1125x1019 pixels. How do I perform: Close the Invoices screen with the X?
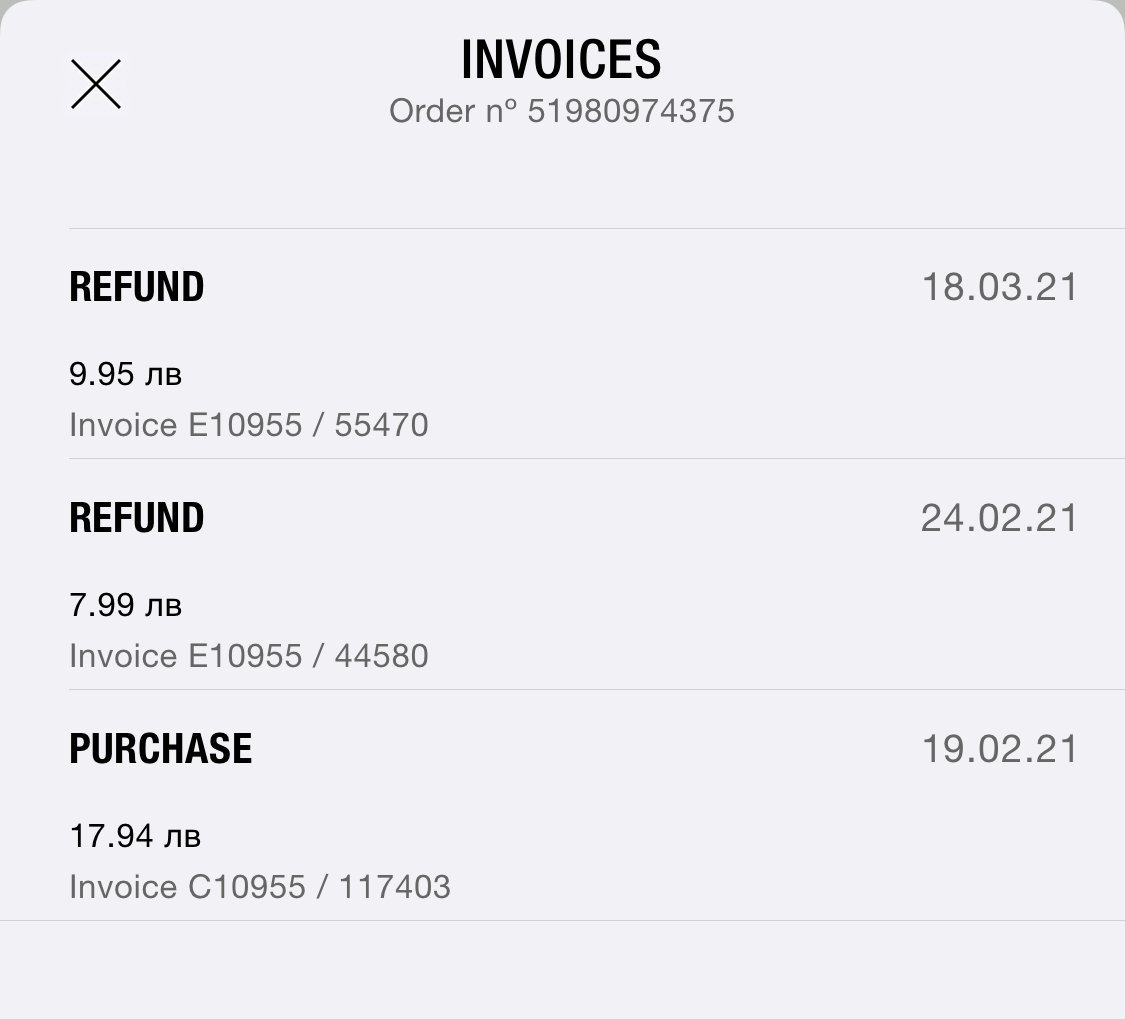point(96,84)
